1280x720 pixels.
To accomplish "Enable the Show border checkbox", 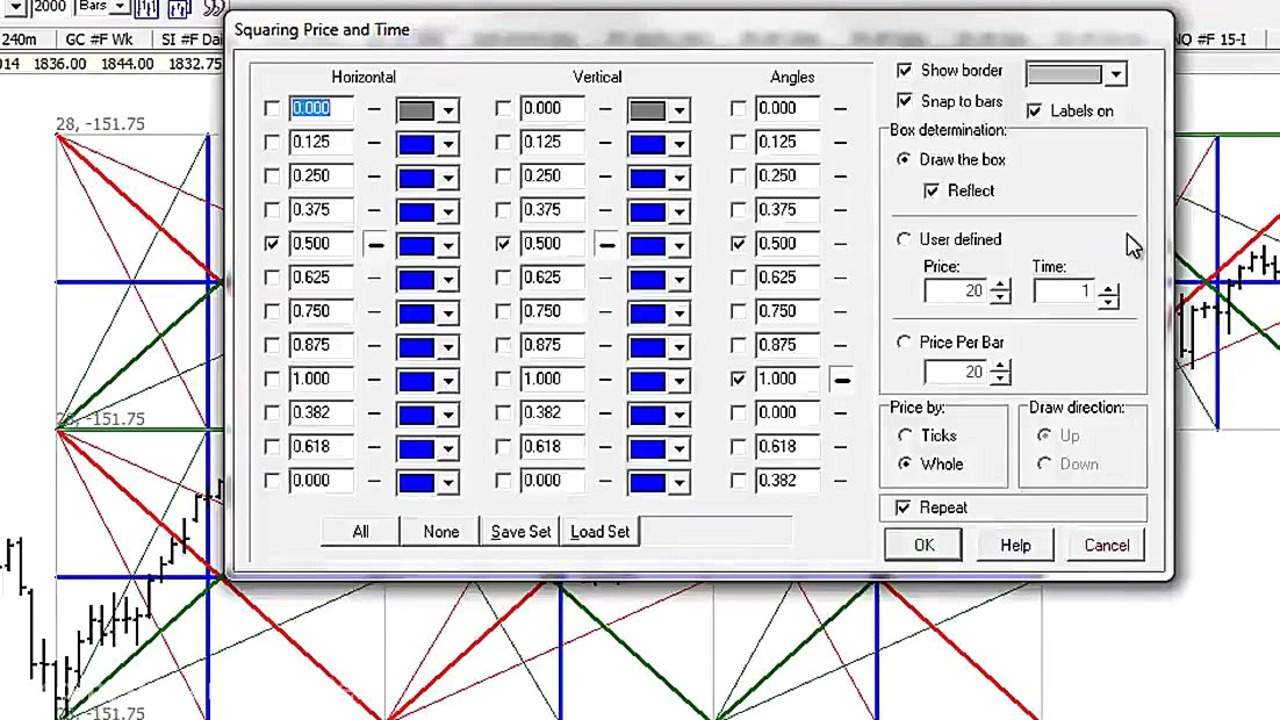I will point(904,70).
